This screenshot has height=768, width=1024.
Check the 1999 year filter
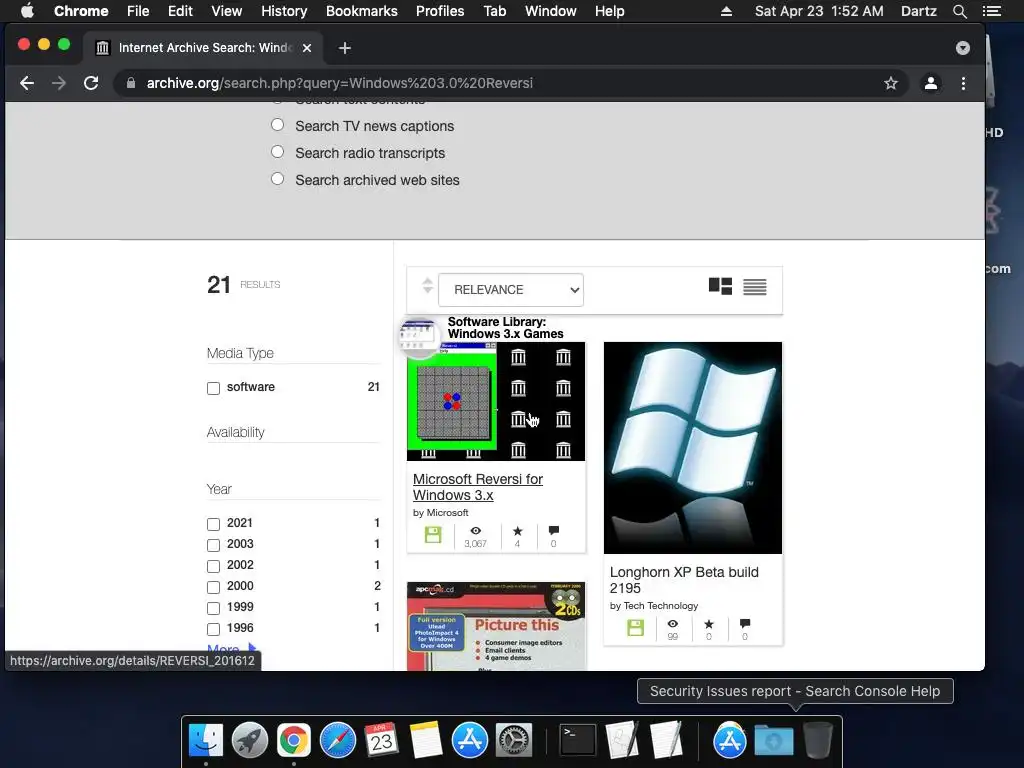point(214,608)
